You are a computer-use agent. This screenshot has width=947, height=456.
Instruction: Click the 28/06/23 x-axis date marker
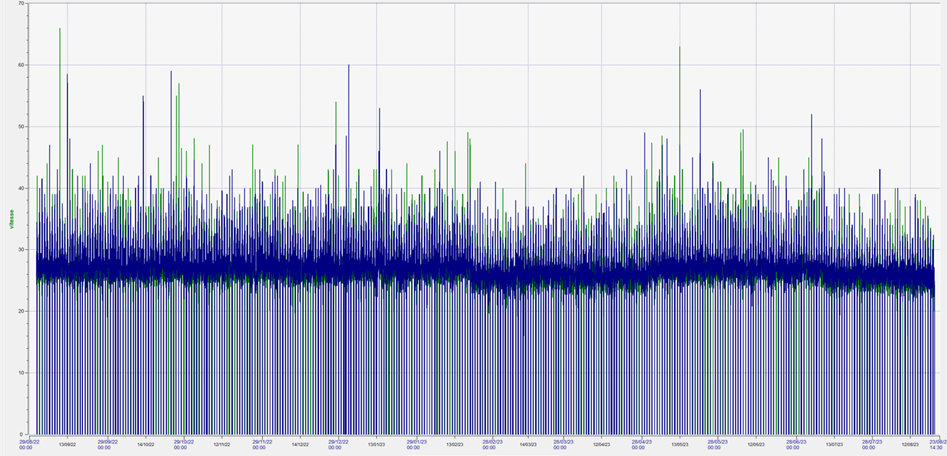pos(796,443)
